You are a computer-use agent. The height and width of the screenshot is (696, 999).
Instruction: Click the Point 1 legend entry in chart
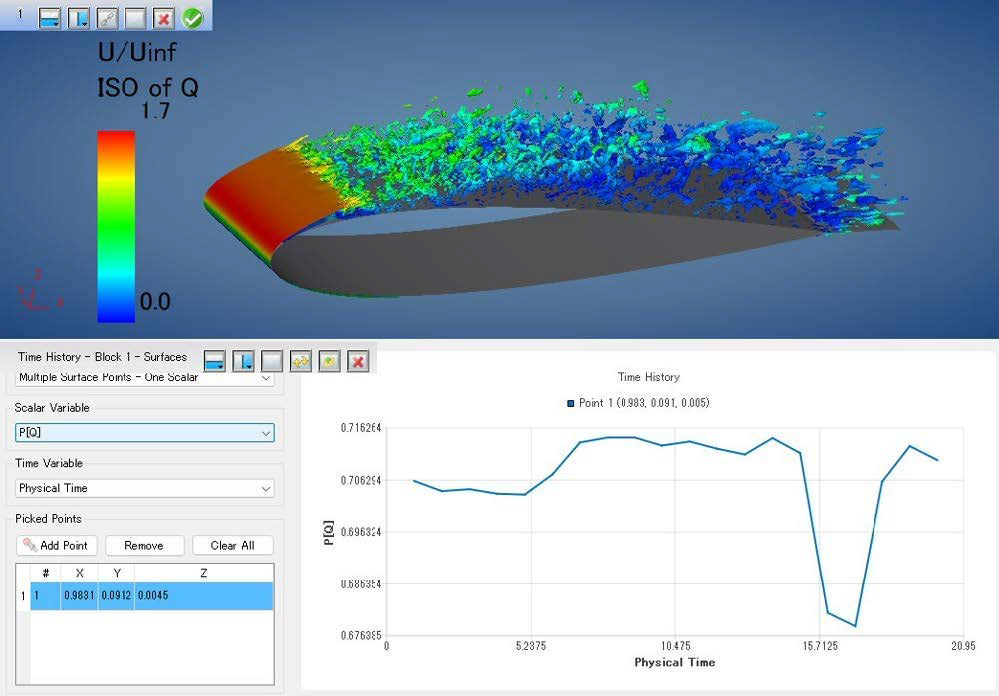[638, 403]
